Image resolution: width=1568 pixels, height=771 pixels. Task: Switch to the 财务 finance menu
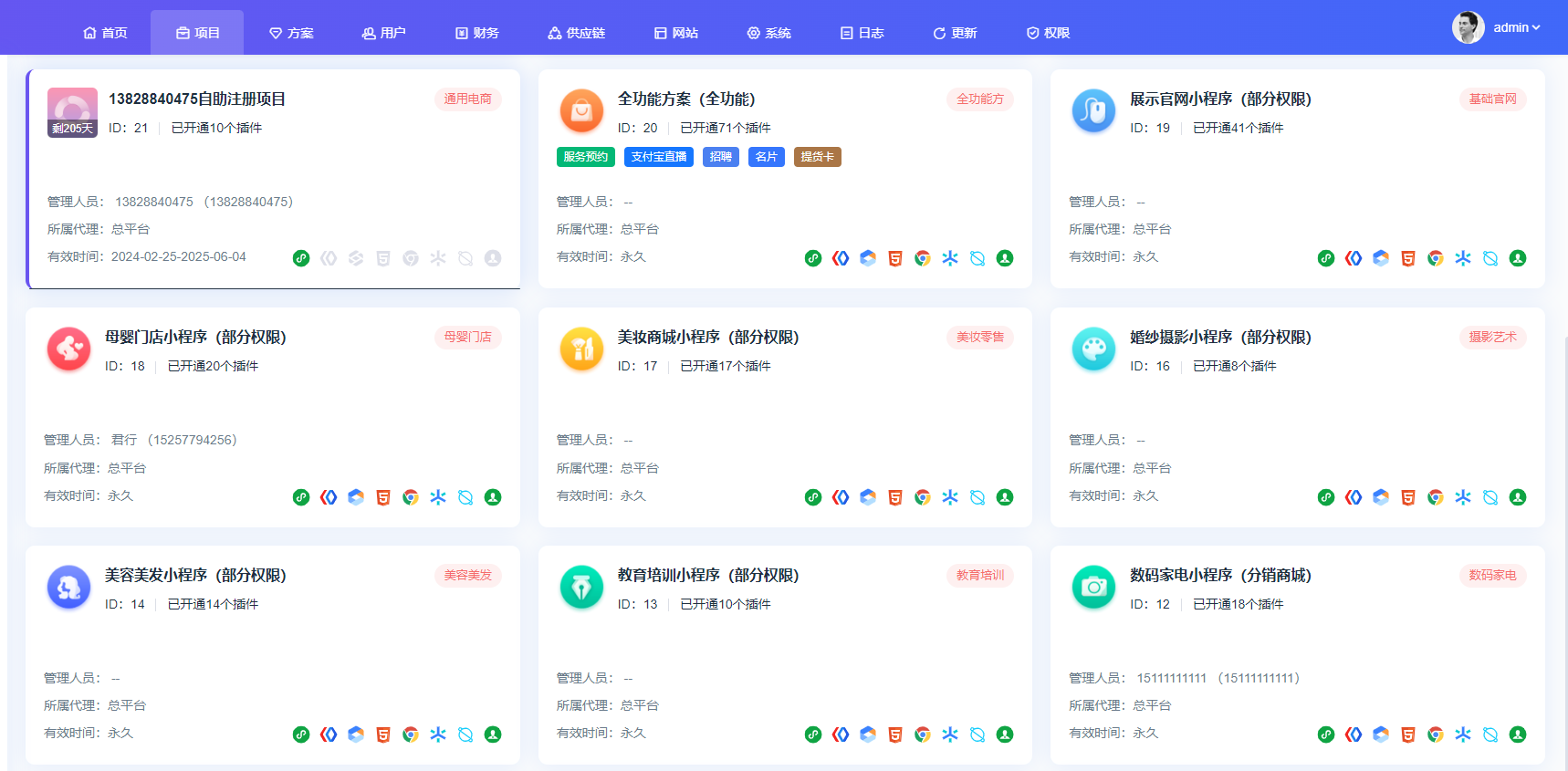476,33
